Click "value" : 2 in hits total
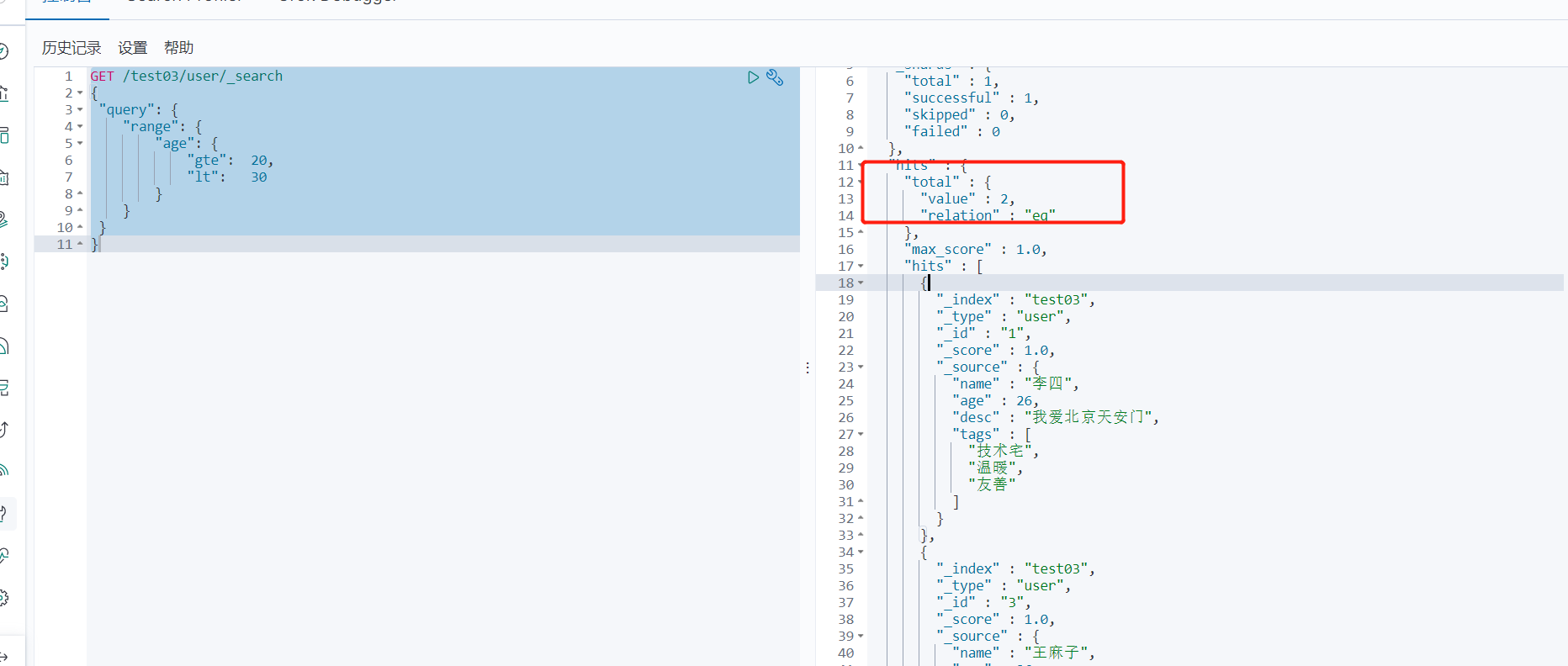 click(x=967, y=198)
